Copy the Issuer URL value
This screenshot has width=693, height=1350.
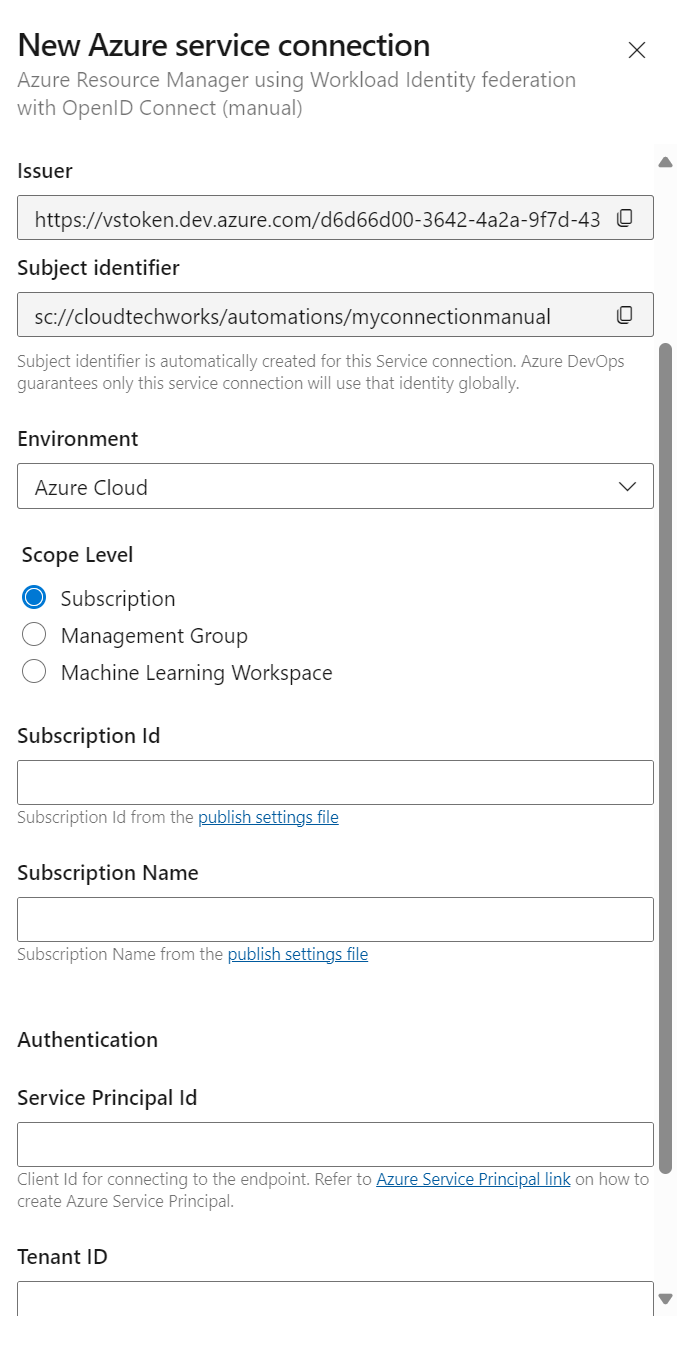pyautogui.click(x=625, y=217)
